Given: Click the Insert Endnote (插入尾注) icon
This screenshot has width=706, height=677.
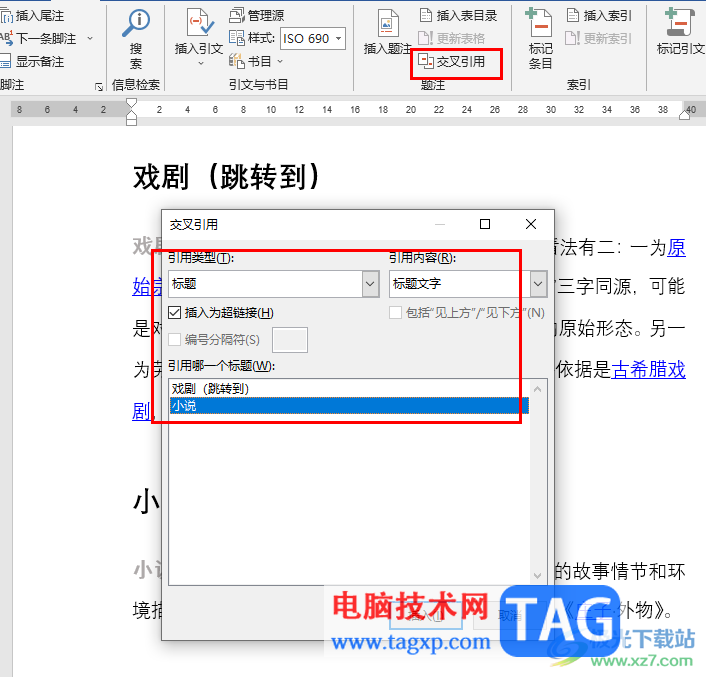Looking at the screenshot, I should (x=7, y=16).
